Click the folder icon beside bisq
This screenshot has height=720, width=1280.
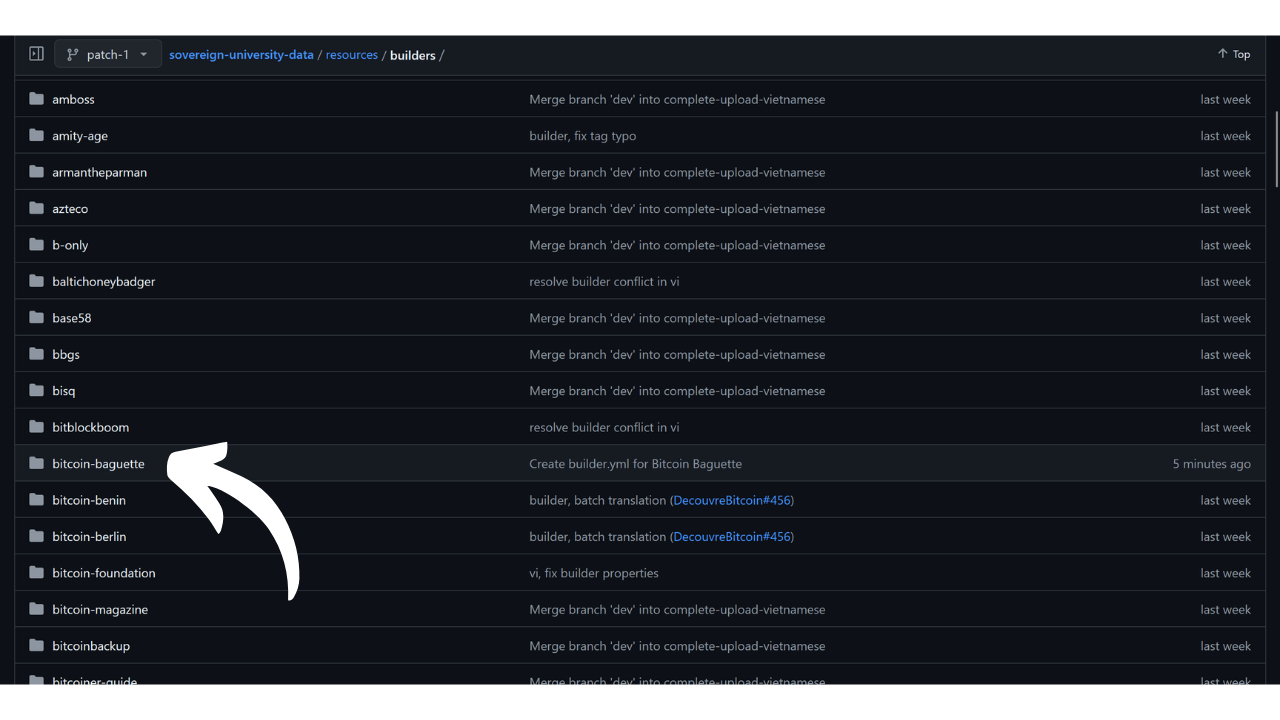click(x=37, y=391)
